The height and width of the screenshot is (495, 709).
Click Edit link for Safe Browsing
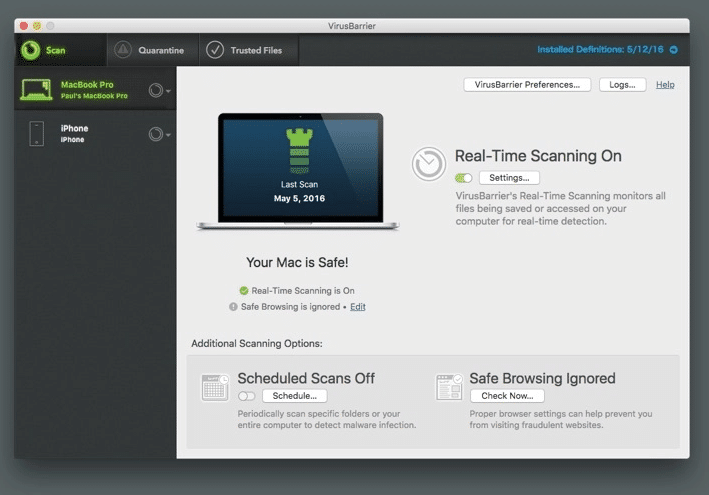pyautogui.click(x=358, y=306)
